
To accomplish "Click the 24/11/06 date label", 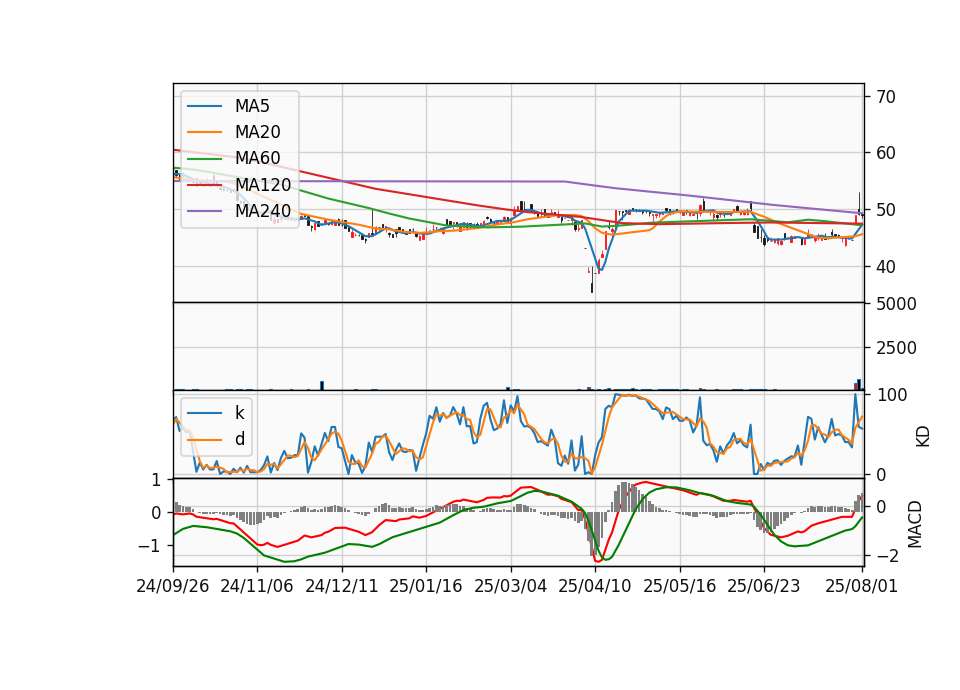I will [x=257, y=586].
